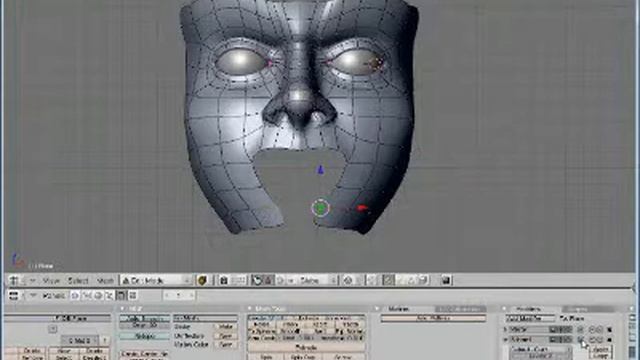
Task: Toggle Mirror apply-to-editing-cage icon
Action: pos(581,329)
